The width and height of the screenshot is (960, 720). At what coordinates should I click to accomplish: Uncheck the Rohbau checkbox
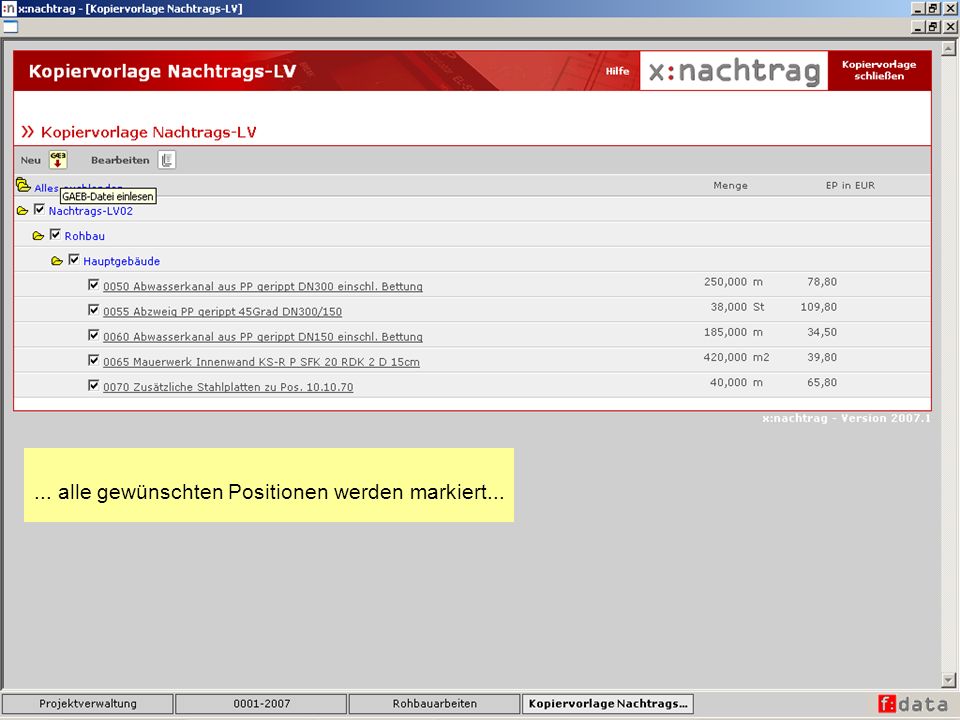(55, 234)
